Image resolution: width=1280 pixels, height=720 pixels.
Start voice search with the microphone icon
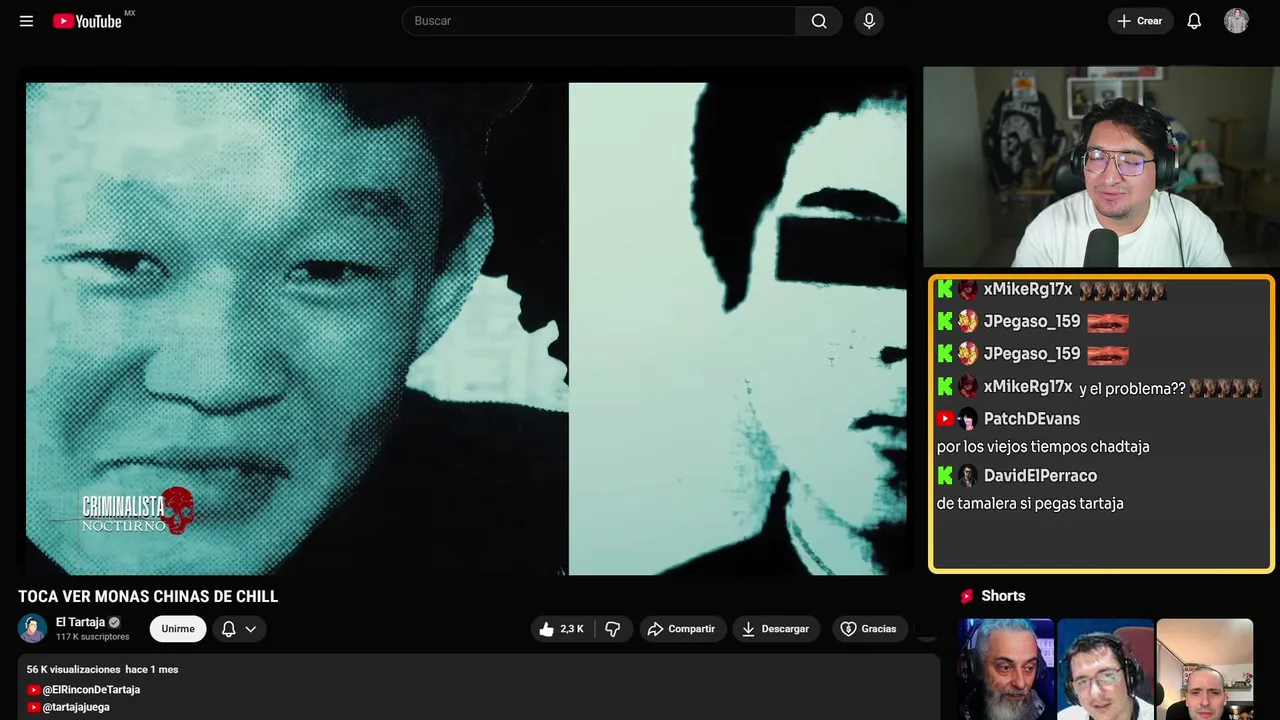[x=868, y=21]
